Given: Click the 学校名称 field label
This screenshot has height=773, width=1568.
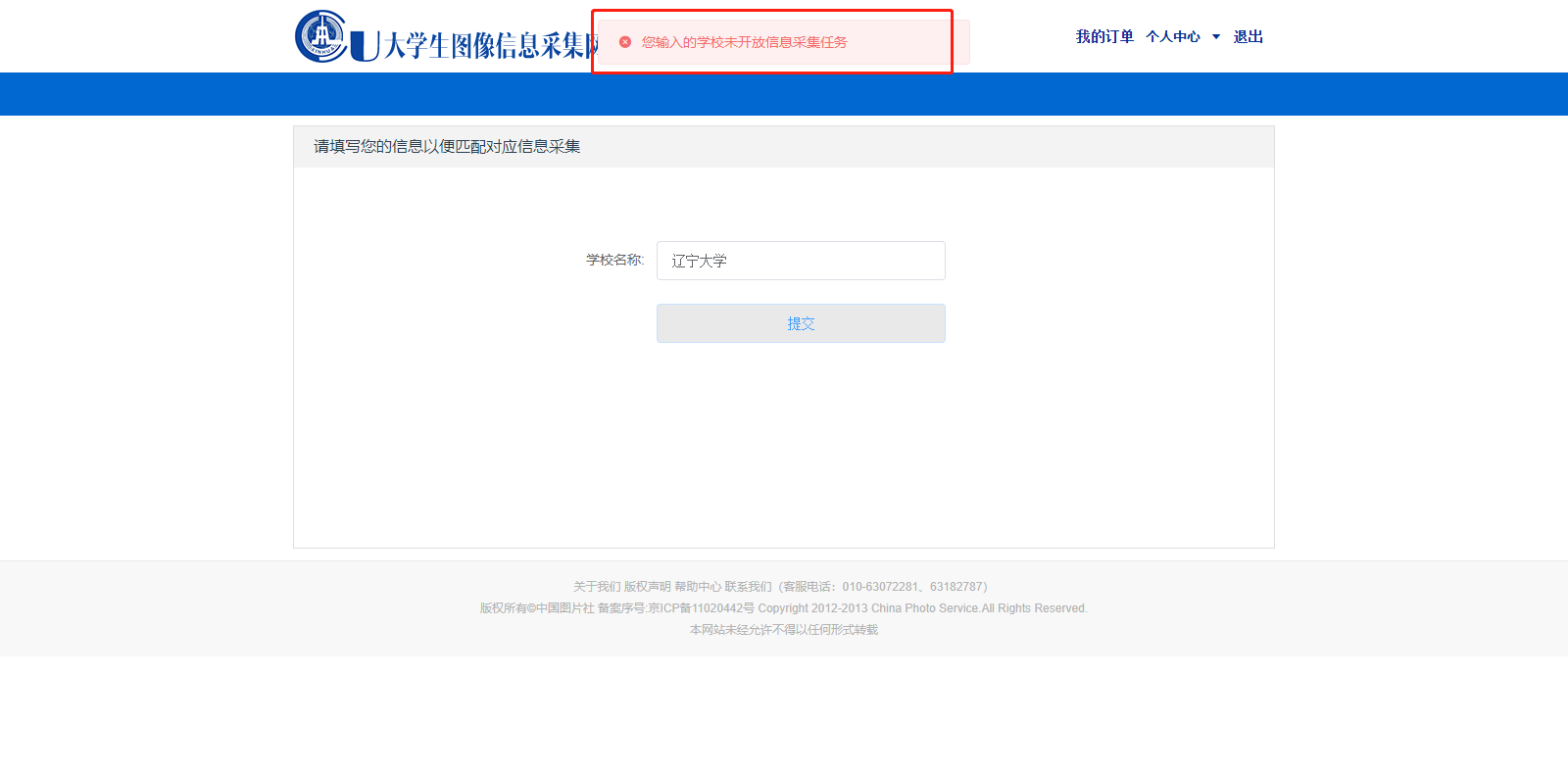Looking at the screenshot, I should (614, 260).
